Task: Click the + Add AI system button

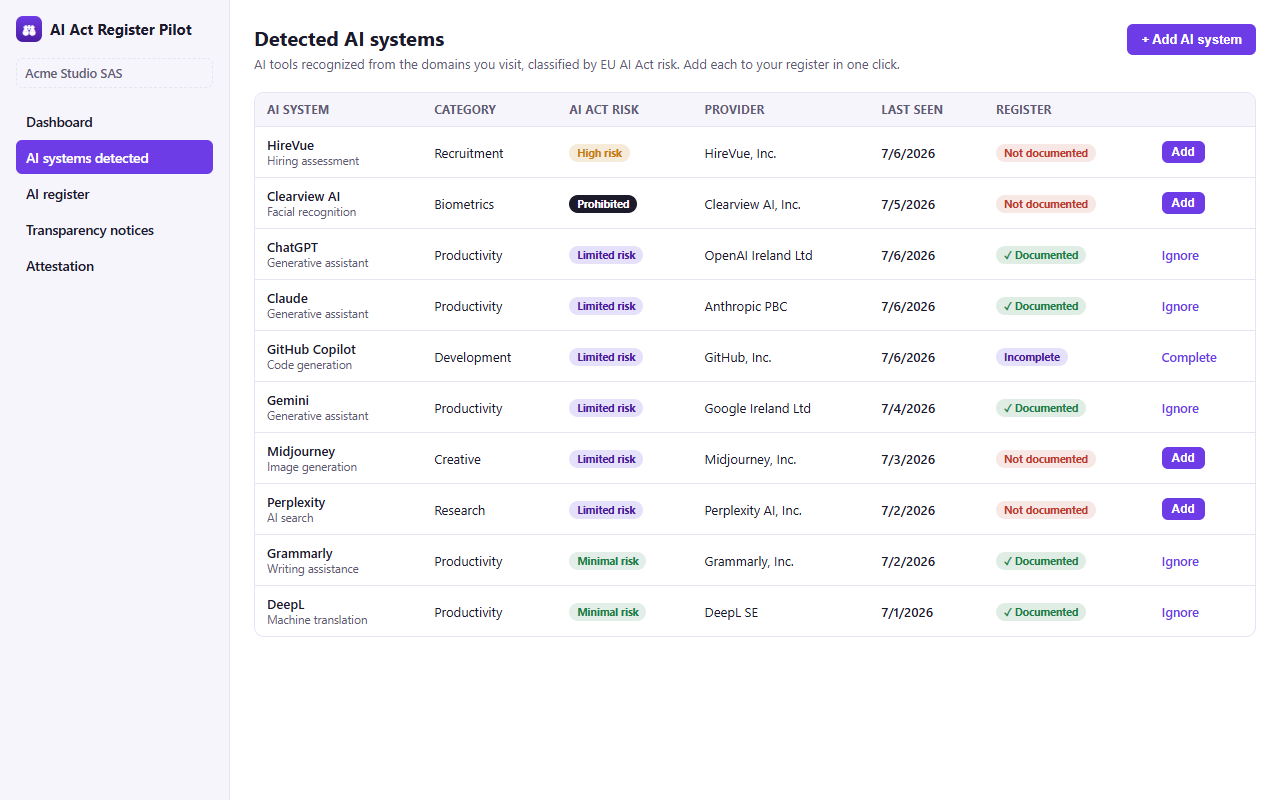Action: (x=1191, y=39)
